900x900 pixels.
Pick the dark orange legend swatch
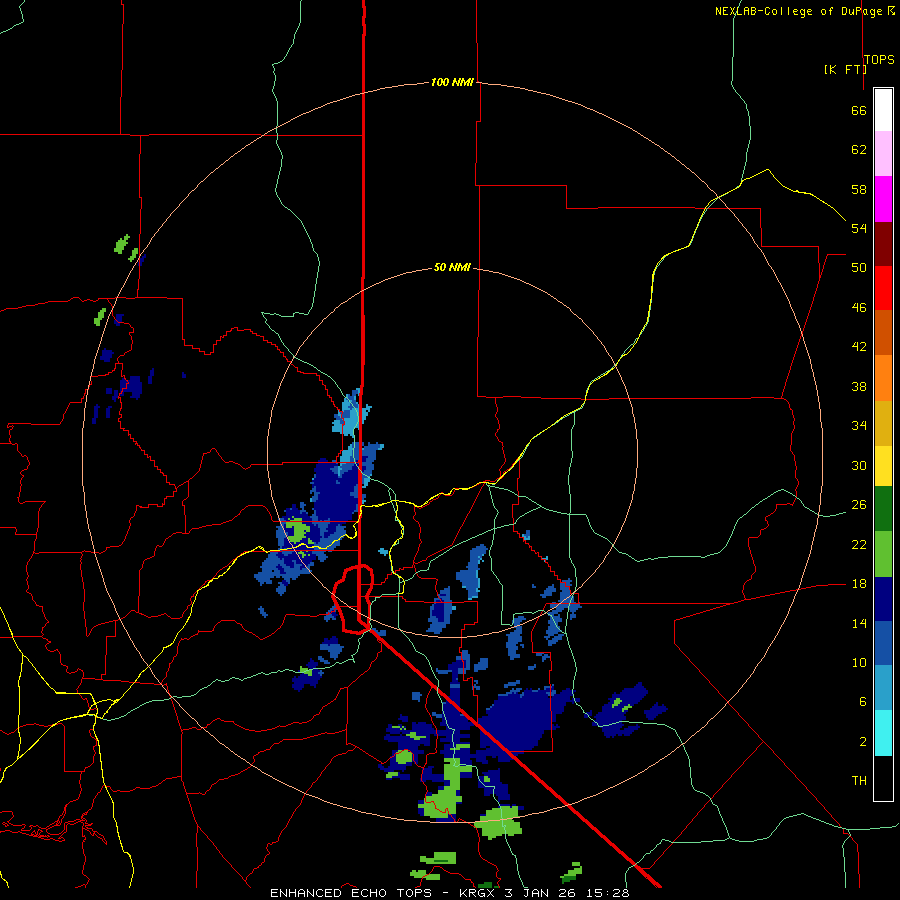point(883,332)
